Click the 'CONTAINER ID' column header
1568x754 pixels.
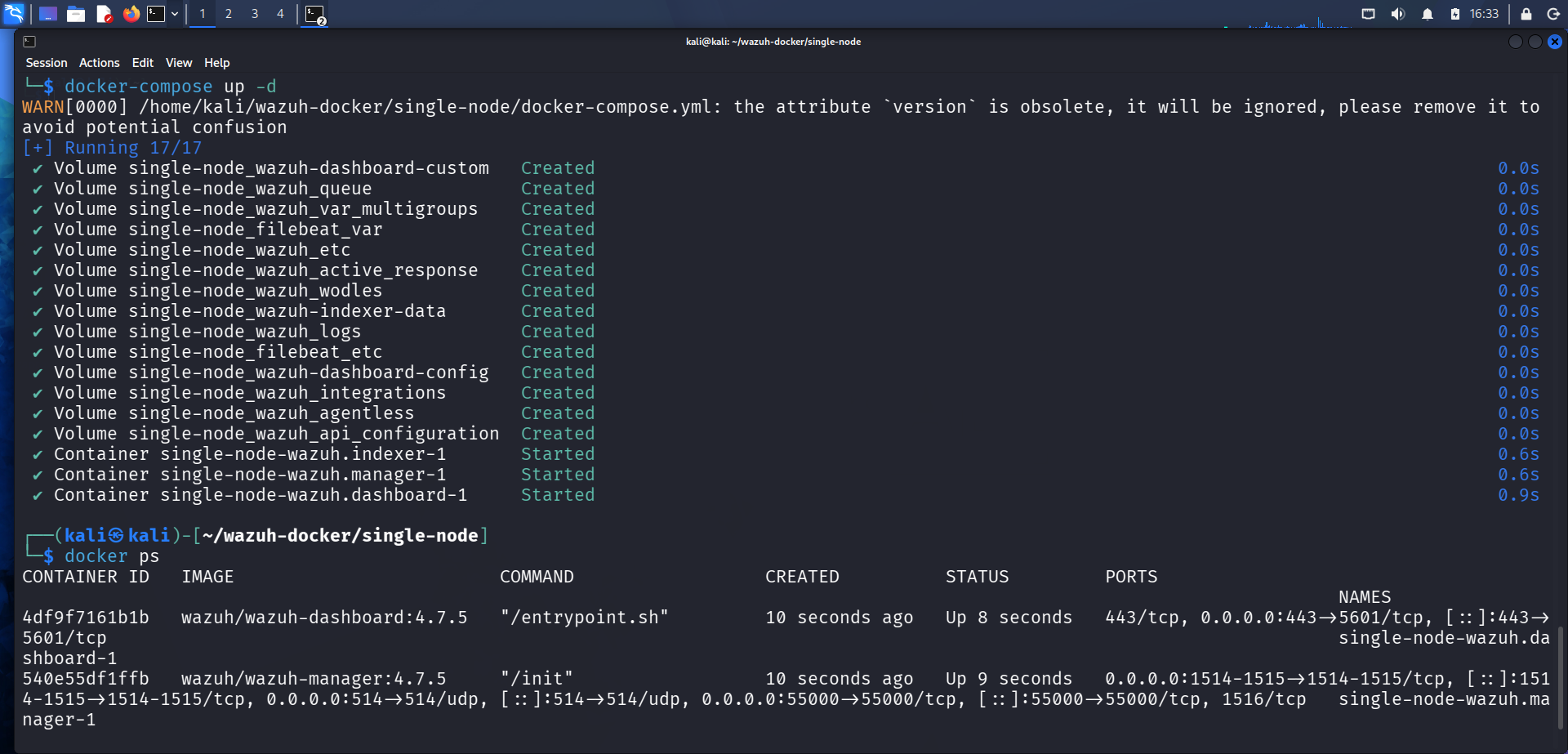(86, 577)
